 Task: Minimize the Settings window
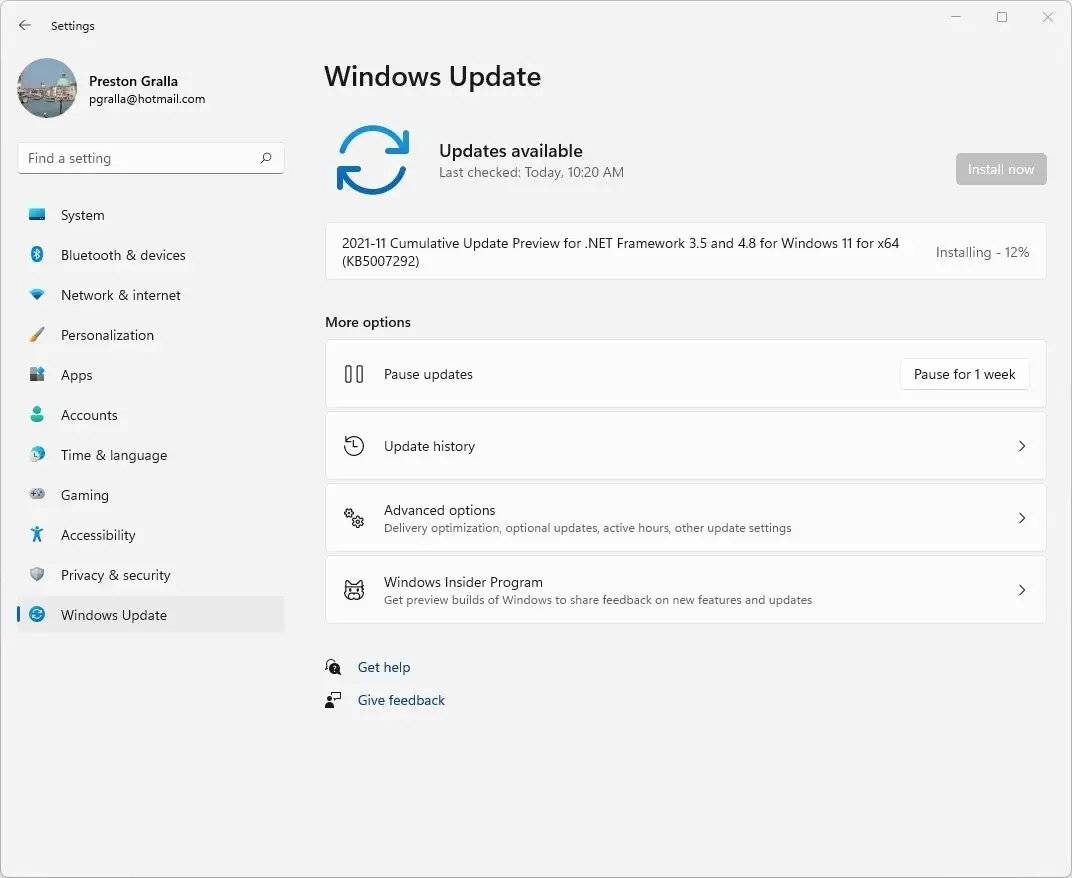click(956, 17)
